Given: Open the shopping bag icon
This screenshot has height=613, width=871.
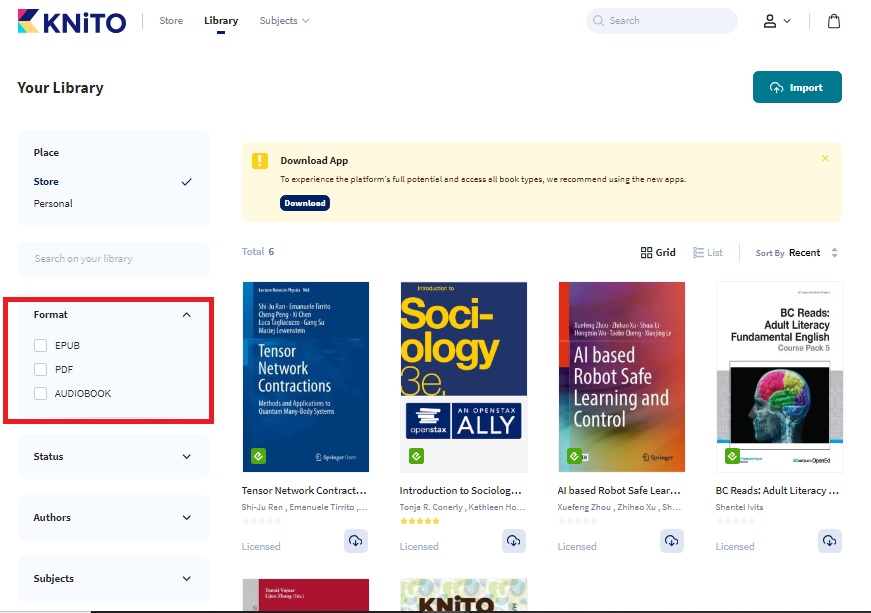Looking at the screenshot, I should pos(833,21).
